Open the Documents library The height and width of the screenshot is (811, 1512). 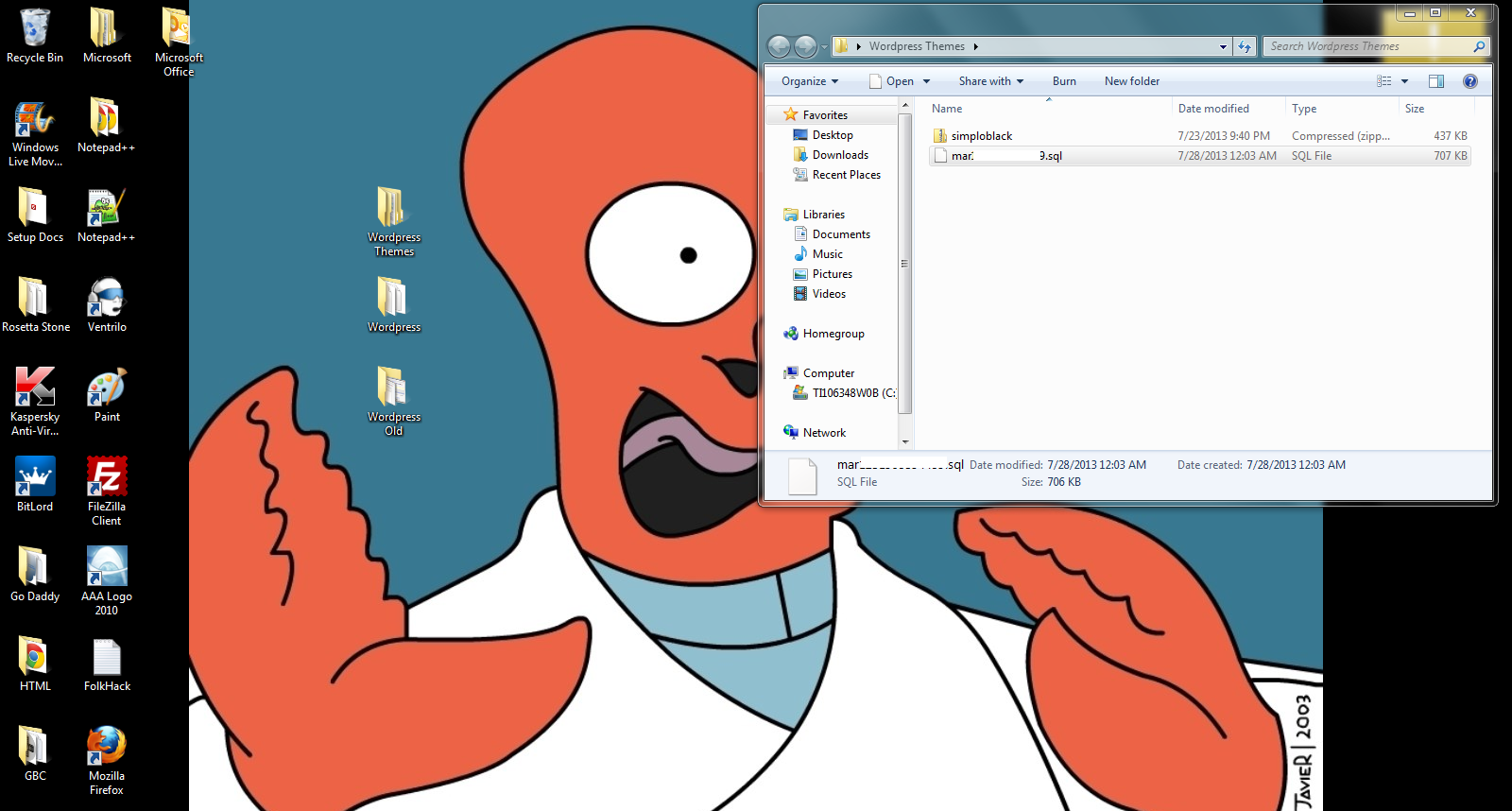[x=841, y=234]
